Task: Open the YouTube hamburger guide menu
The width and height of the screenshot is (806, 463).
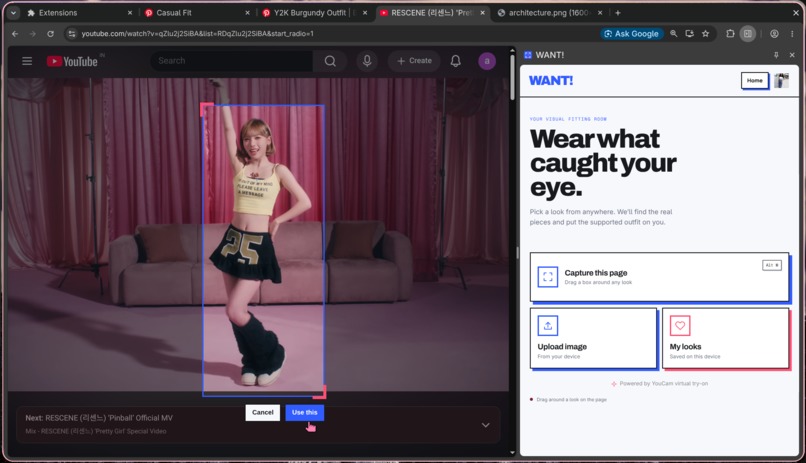Action: pos(27,61)
